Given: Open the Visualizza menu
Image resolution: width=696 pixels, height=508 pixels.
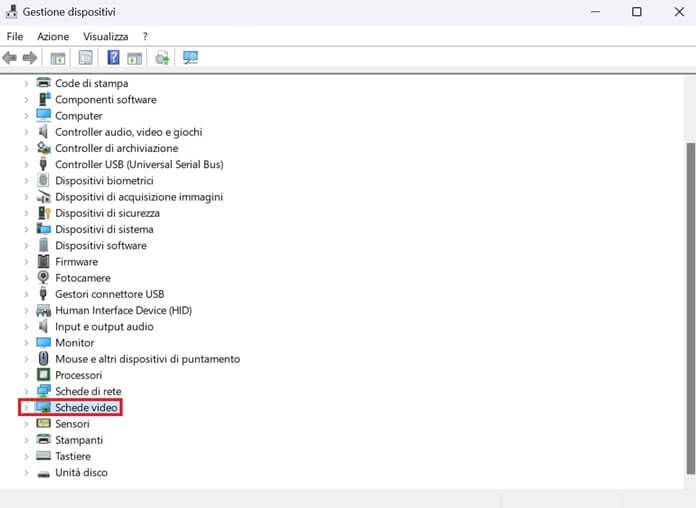Looking at the screenshot, I should click(106, 36).
